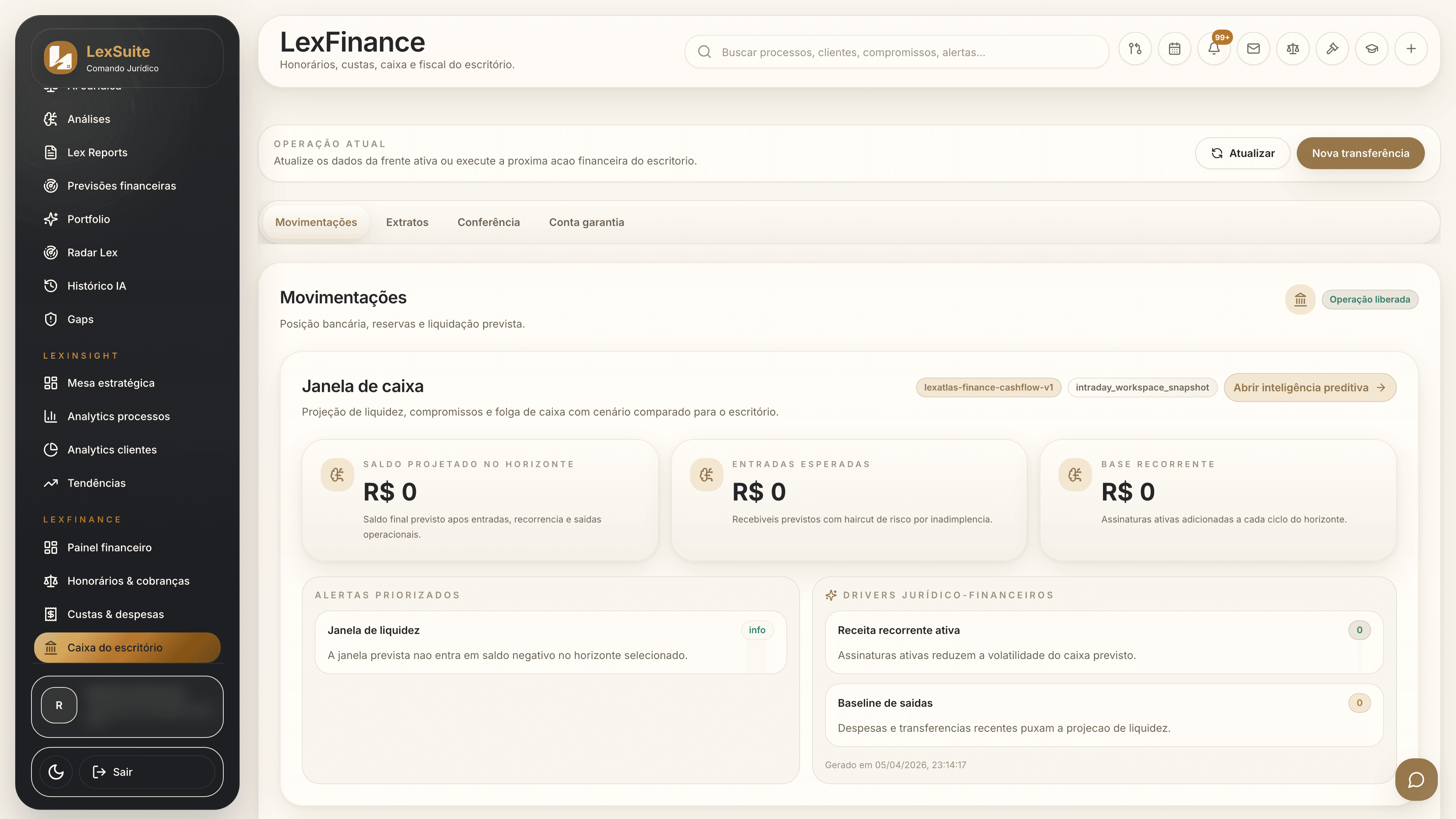Screen dimensions: 1456x819
Task: Click the plus icon in the header
Action: [x=1411, y=49]
